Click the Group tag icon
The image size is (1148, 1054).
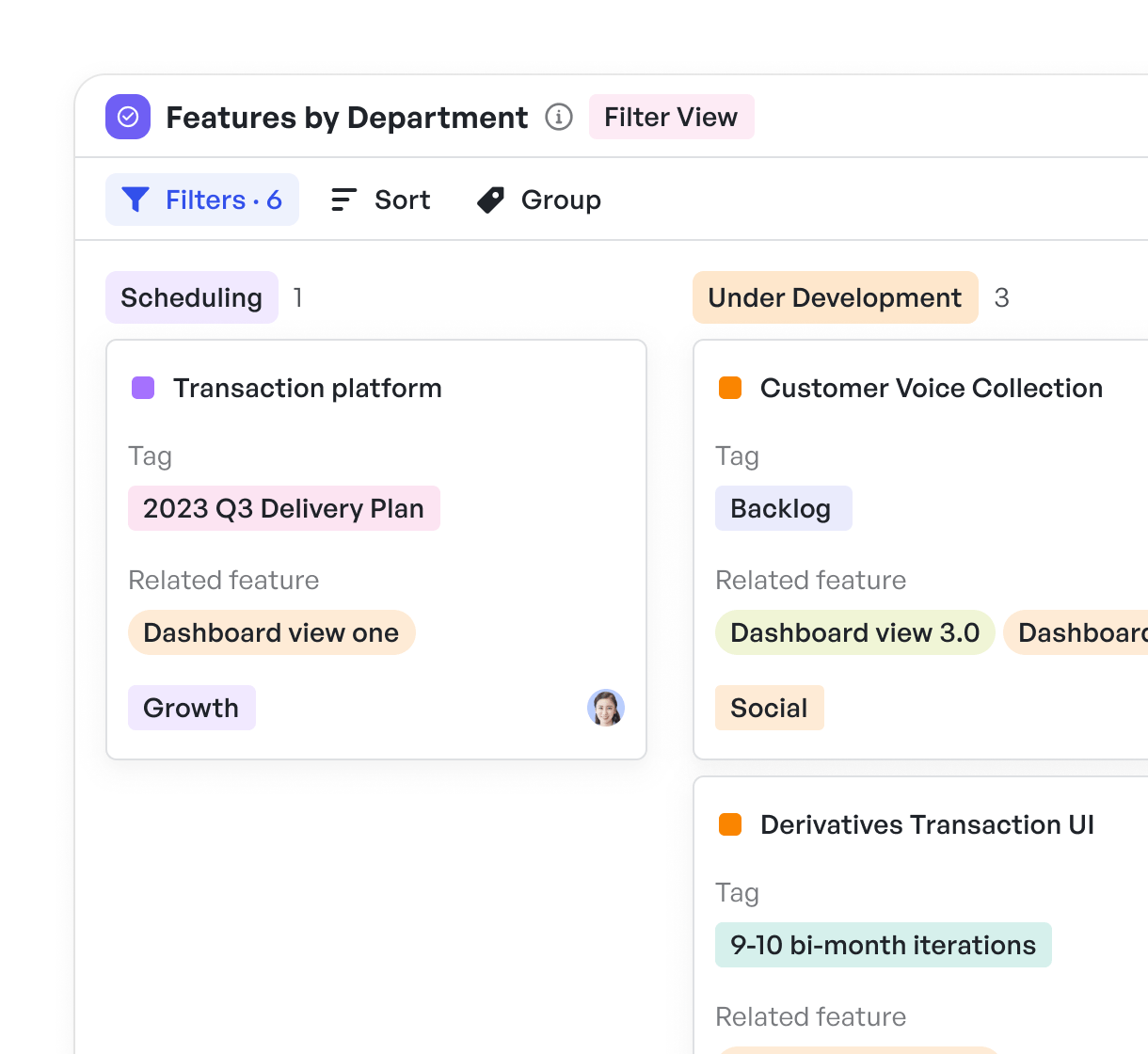[x=490, y=200]
